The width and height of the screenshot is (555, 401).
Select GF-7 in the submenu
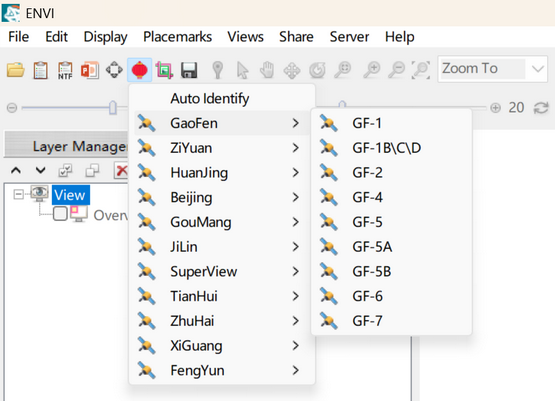391,321
